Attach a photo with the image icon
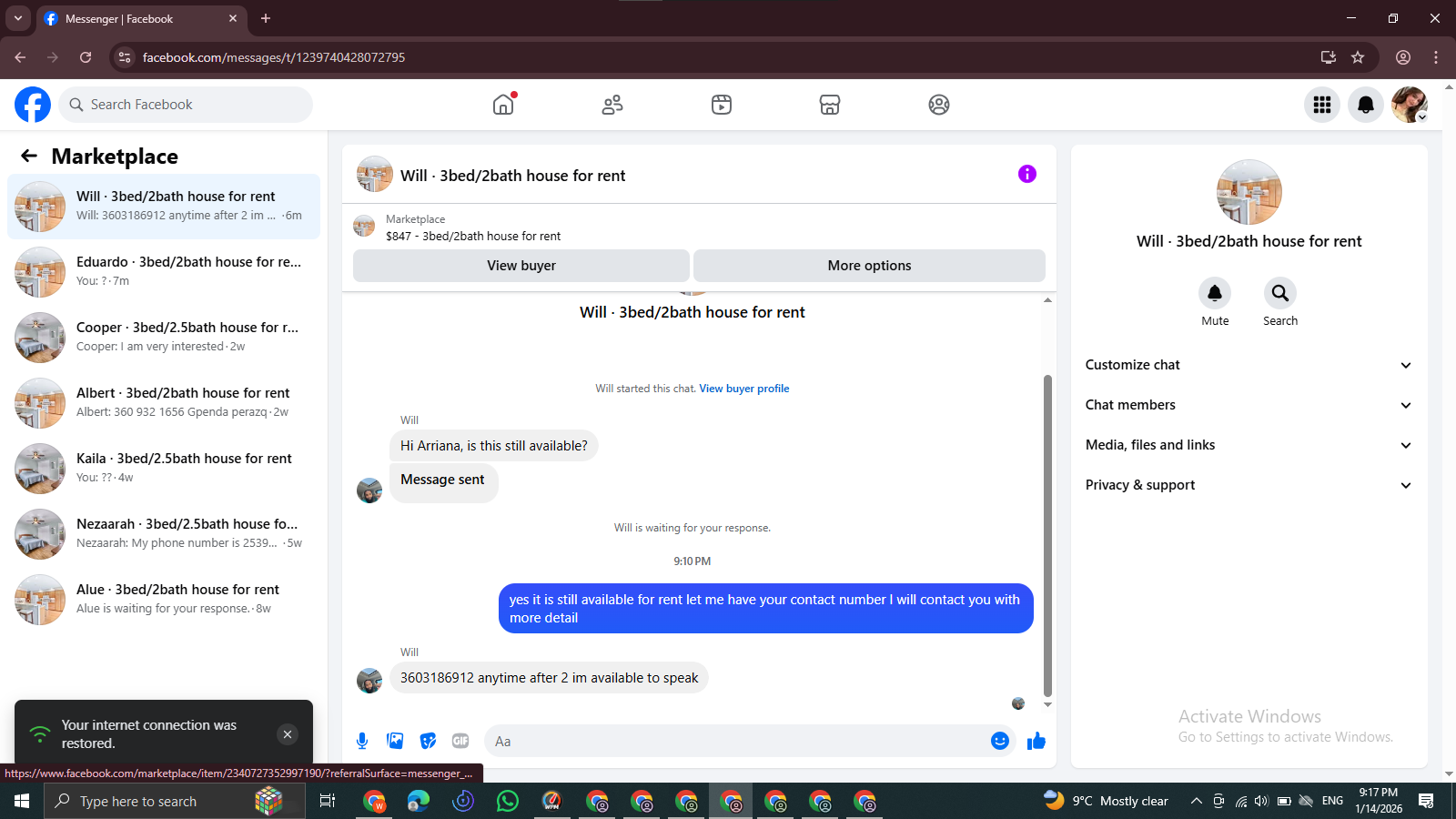 pyautogui.click(x=395, y=741)
